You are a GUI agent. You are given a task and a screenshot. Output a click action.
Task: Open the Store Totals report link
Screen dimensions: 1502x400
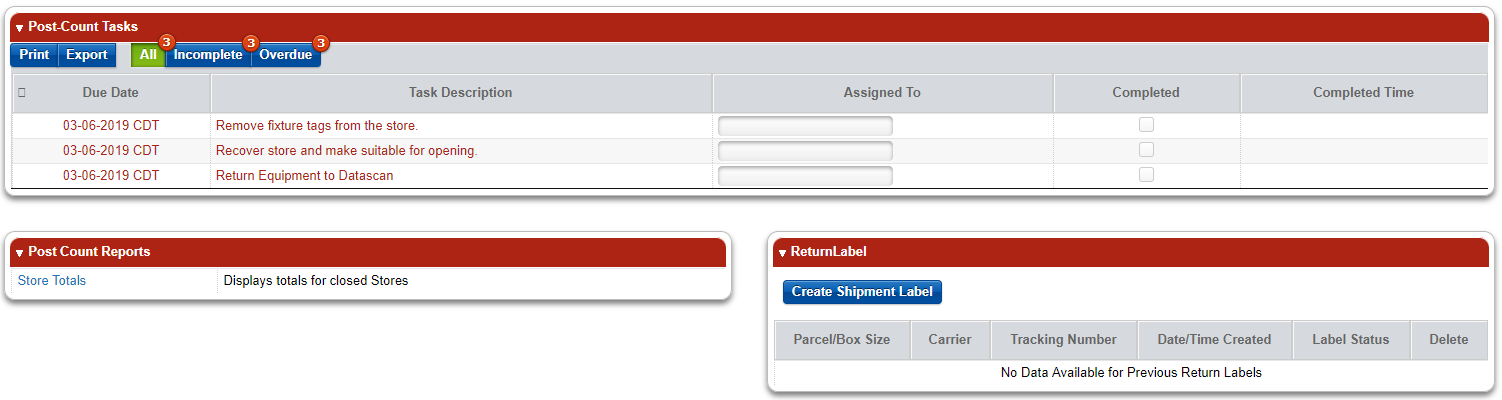[x=52, y=281]
